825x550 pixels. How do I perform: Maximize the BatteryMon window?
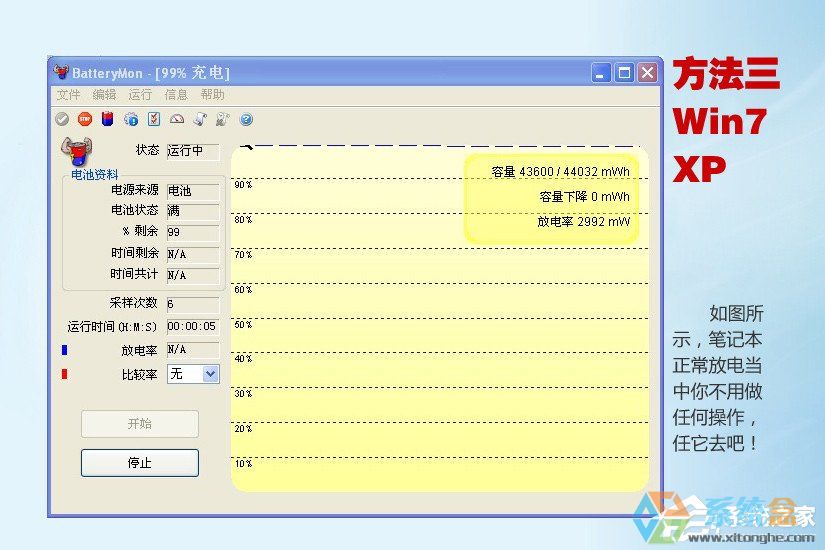pos(624,73)
